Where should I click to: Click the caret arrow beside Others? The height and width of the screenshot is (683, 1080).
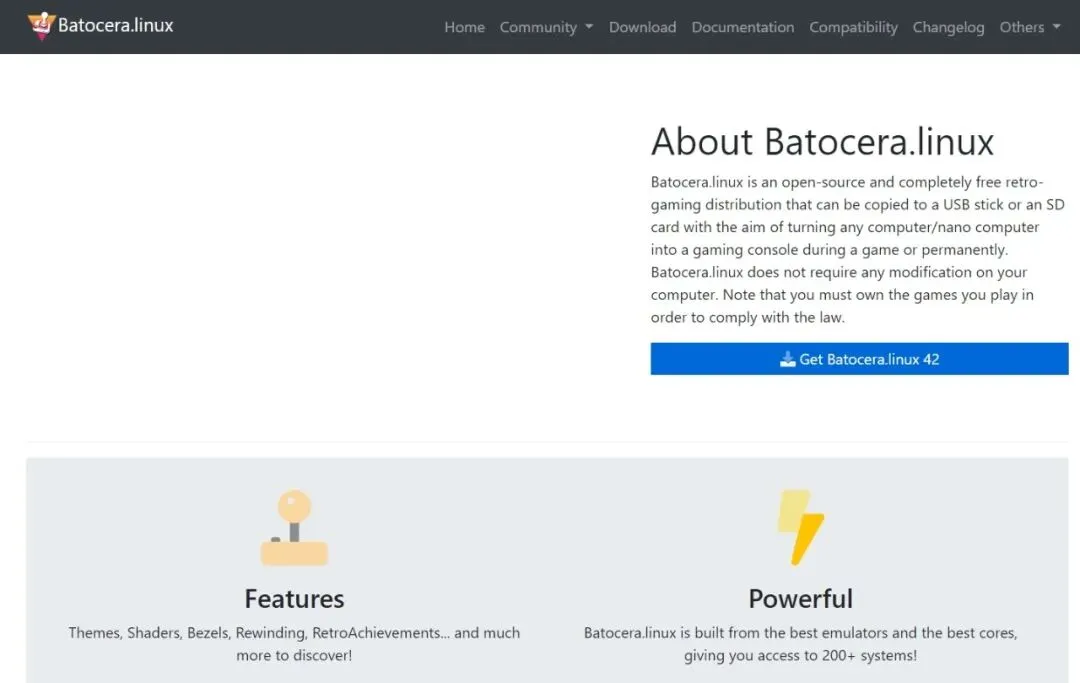point(1057,27)
